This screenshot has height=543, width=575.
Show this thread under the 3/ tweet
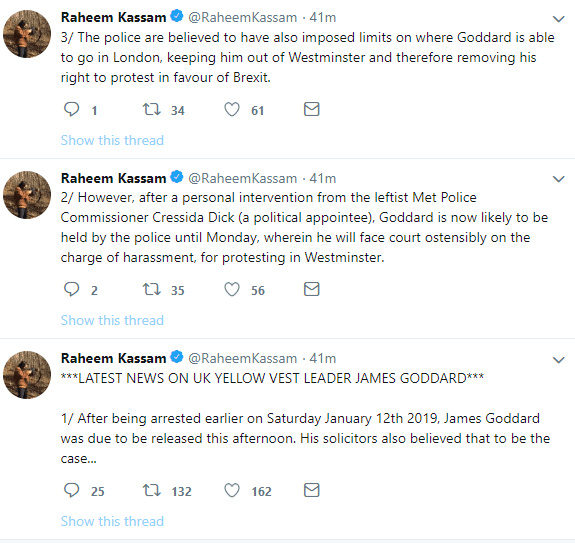(x=112, y=140)
